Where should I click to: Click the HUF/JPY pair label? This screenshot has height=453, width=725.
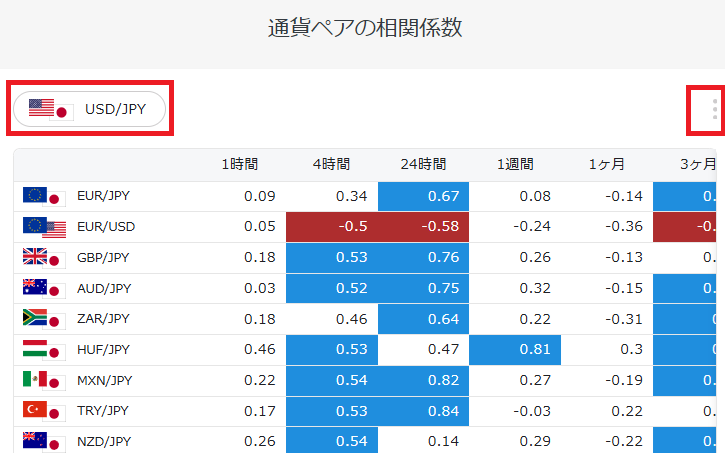(x=104, y=350)
